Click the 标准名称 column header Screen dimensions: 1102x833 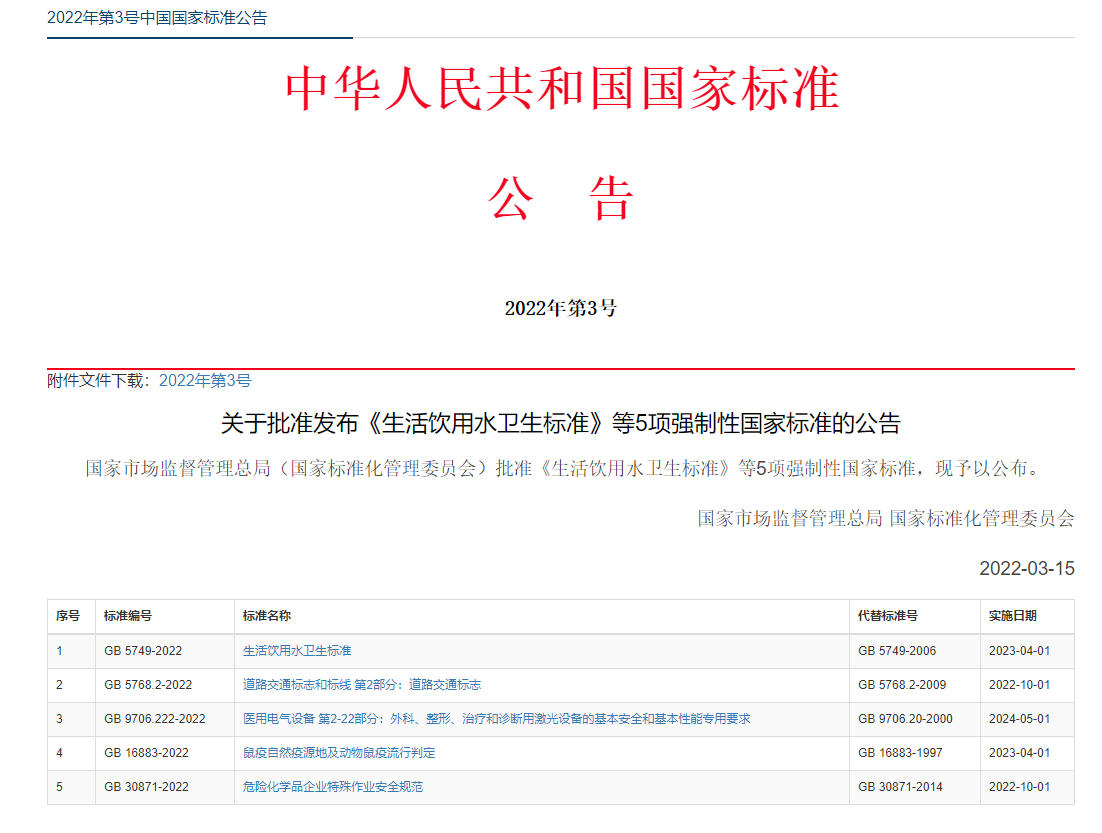pyautogui.click(x=267, y=616)
